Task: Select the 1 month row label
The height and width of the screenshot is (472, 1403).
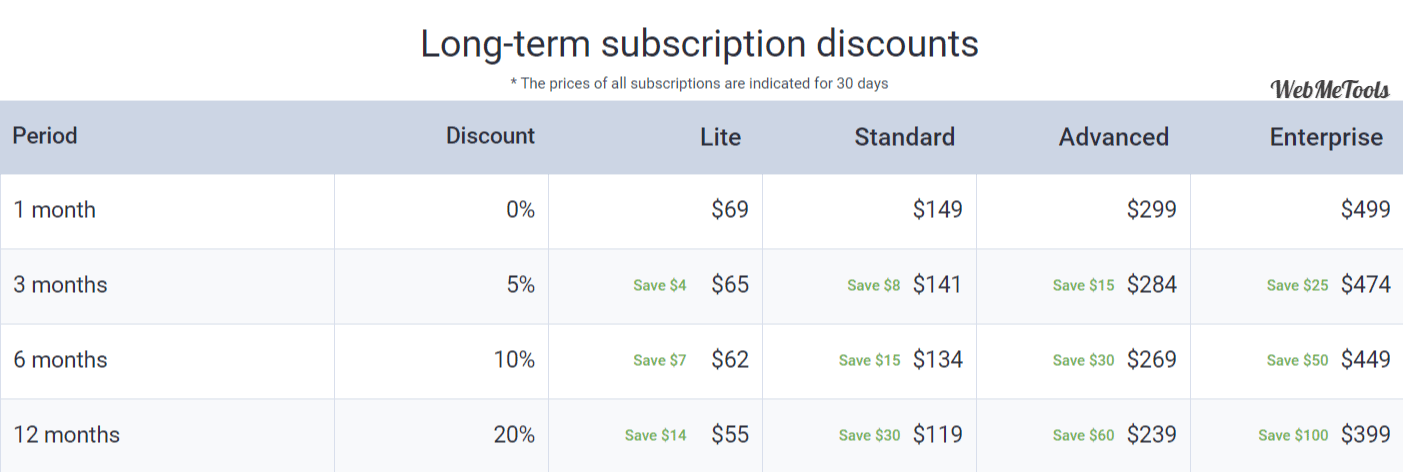Action: pos(55,210)
